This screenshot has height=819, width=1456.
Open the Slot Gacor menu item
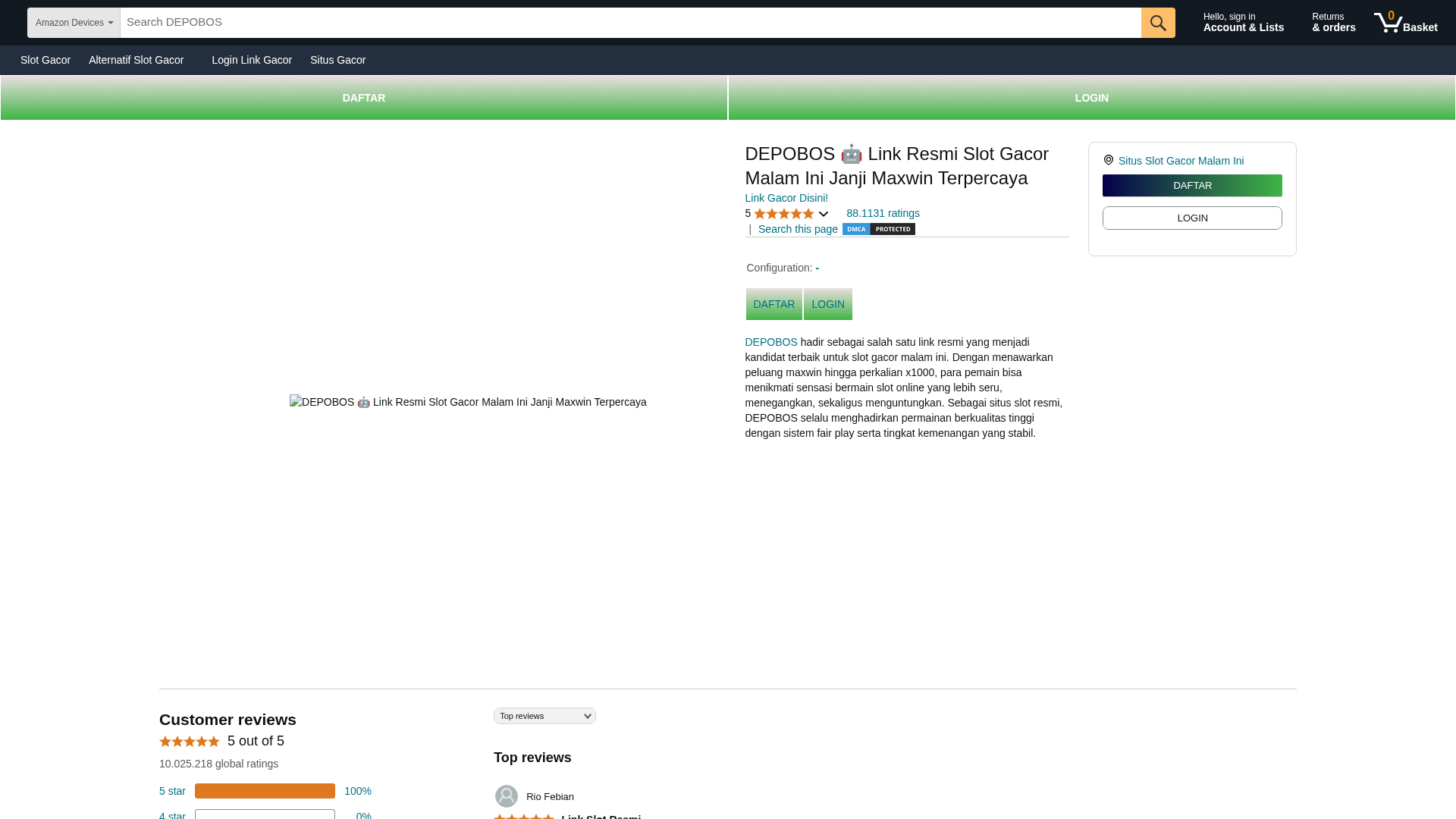[45, 60]
